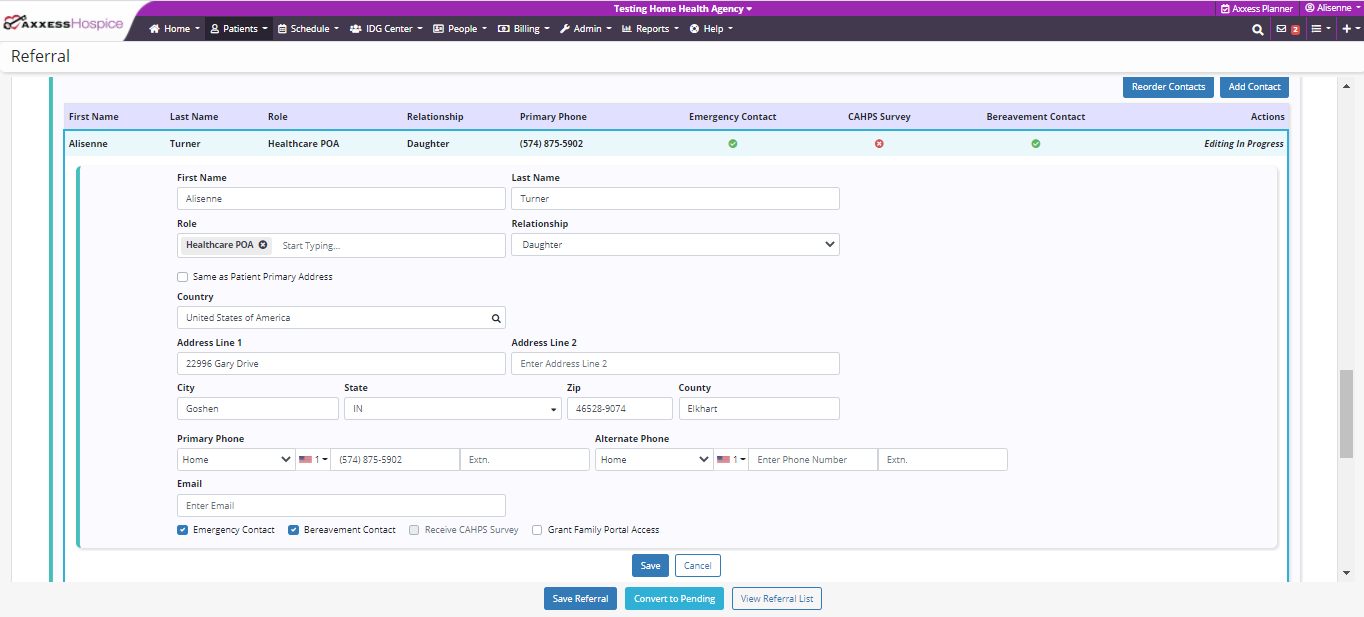Open the messages envelope icon

1281,29
